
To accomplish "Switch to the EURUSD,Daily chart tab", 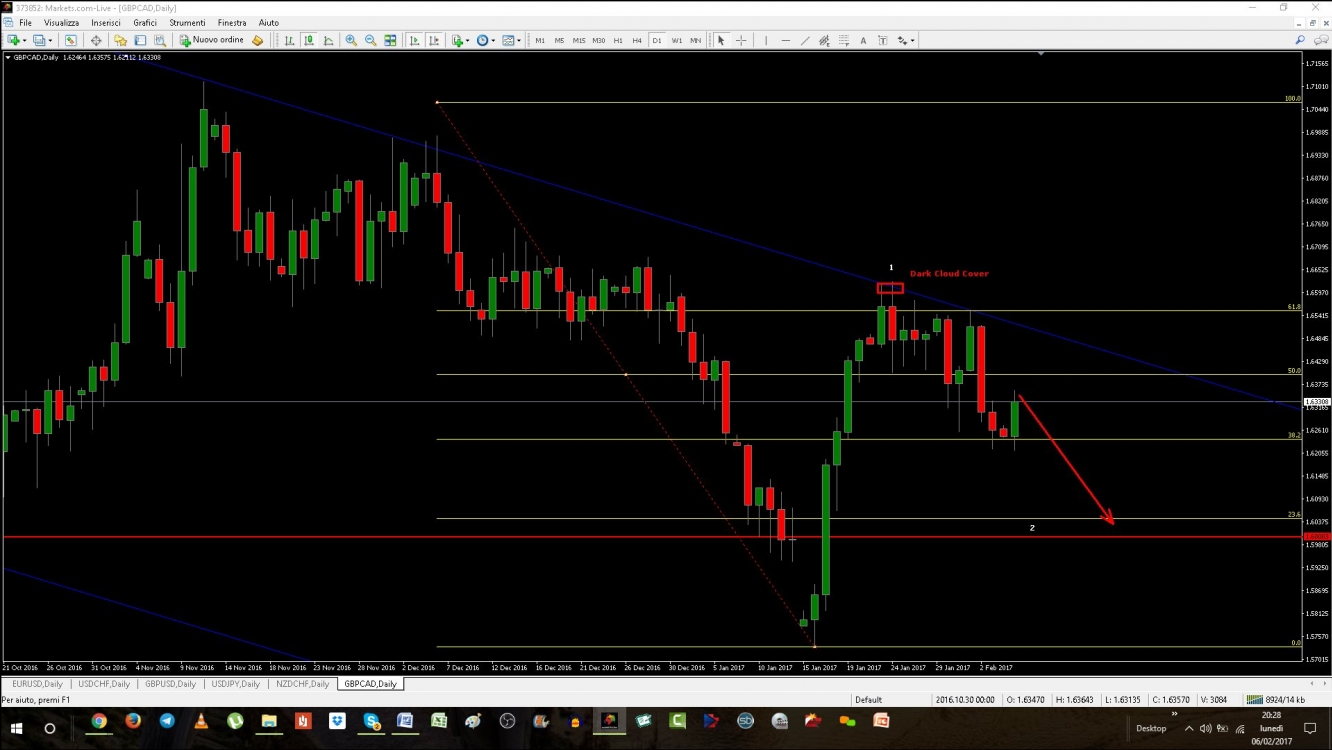I will [37, 684].
